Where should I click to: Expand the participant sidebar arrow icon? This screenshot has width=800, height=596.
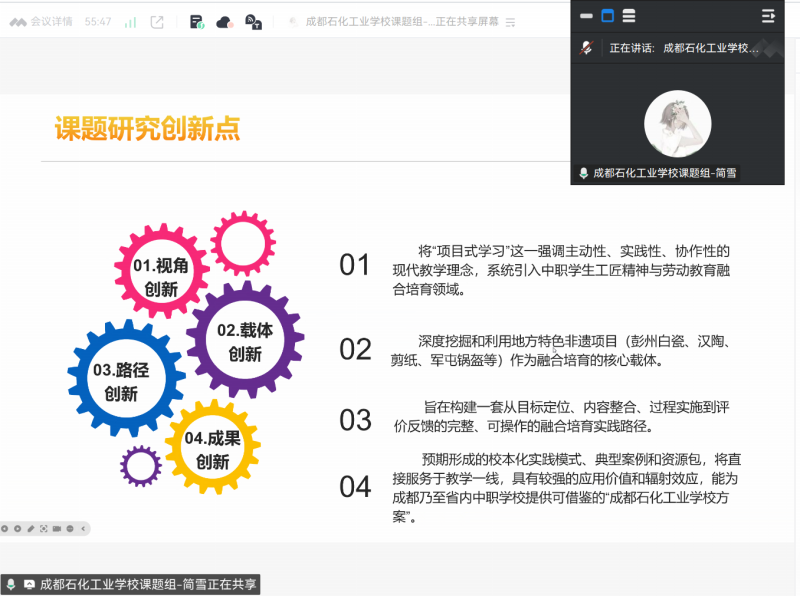pos(768,16)
